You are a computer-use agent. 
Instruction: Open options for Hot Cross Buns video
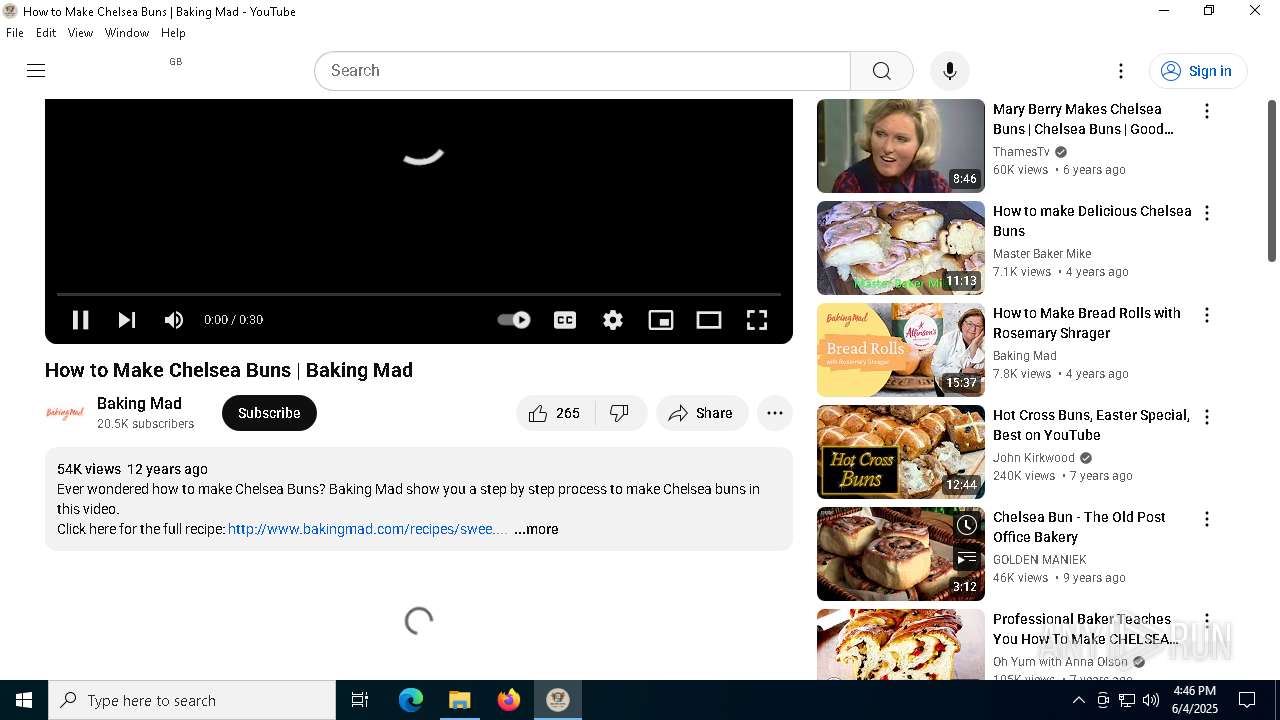1207,417
